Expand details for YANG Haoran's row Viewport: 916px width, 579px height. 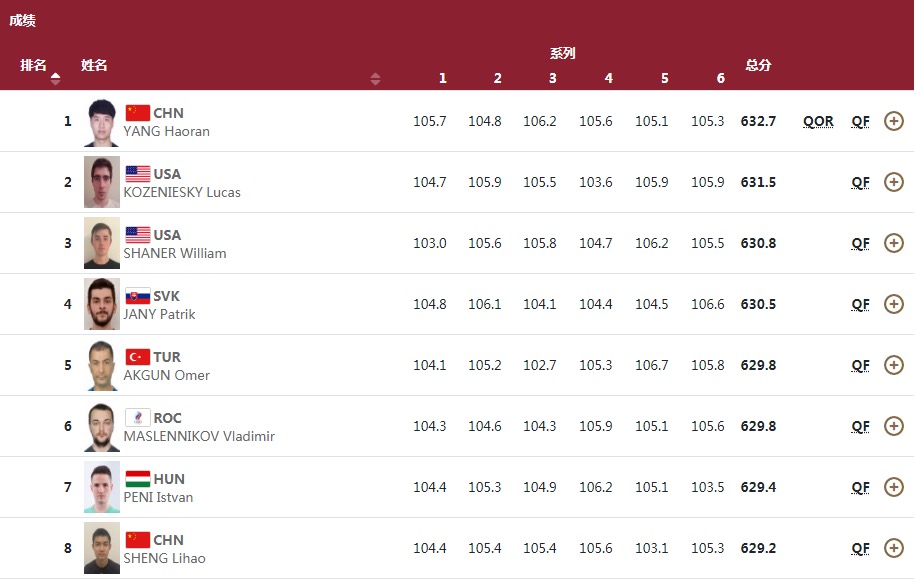click(894, 121)
